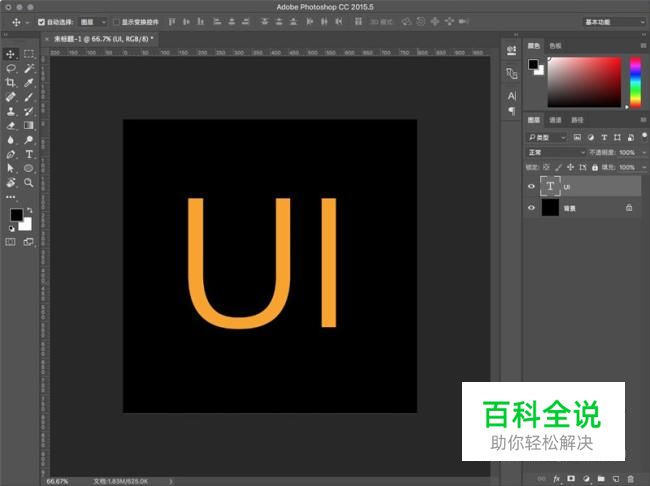Select the Zoom magnifier tool

click(29, 183)
